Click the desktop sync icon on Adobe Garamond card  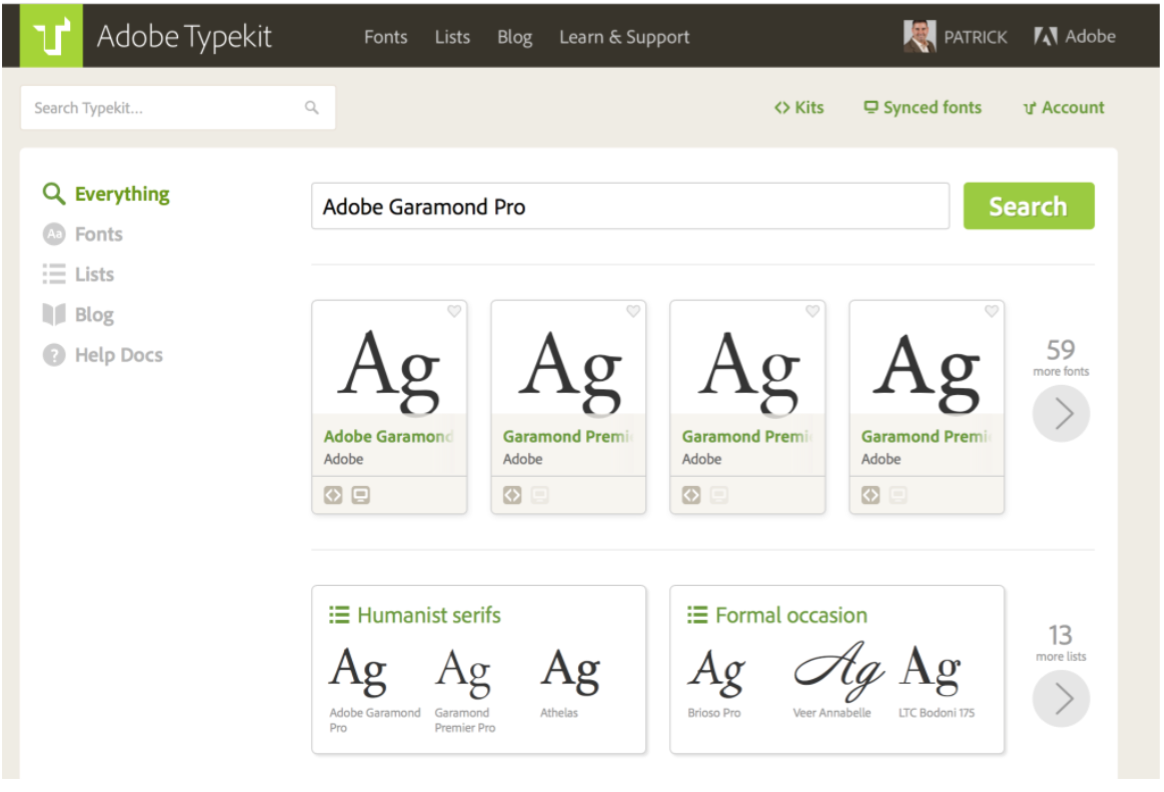(360, 494)
